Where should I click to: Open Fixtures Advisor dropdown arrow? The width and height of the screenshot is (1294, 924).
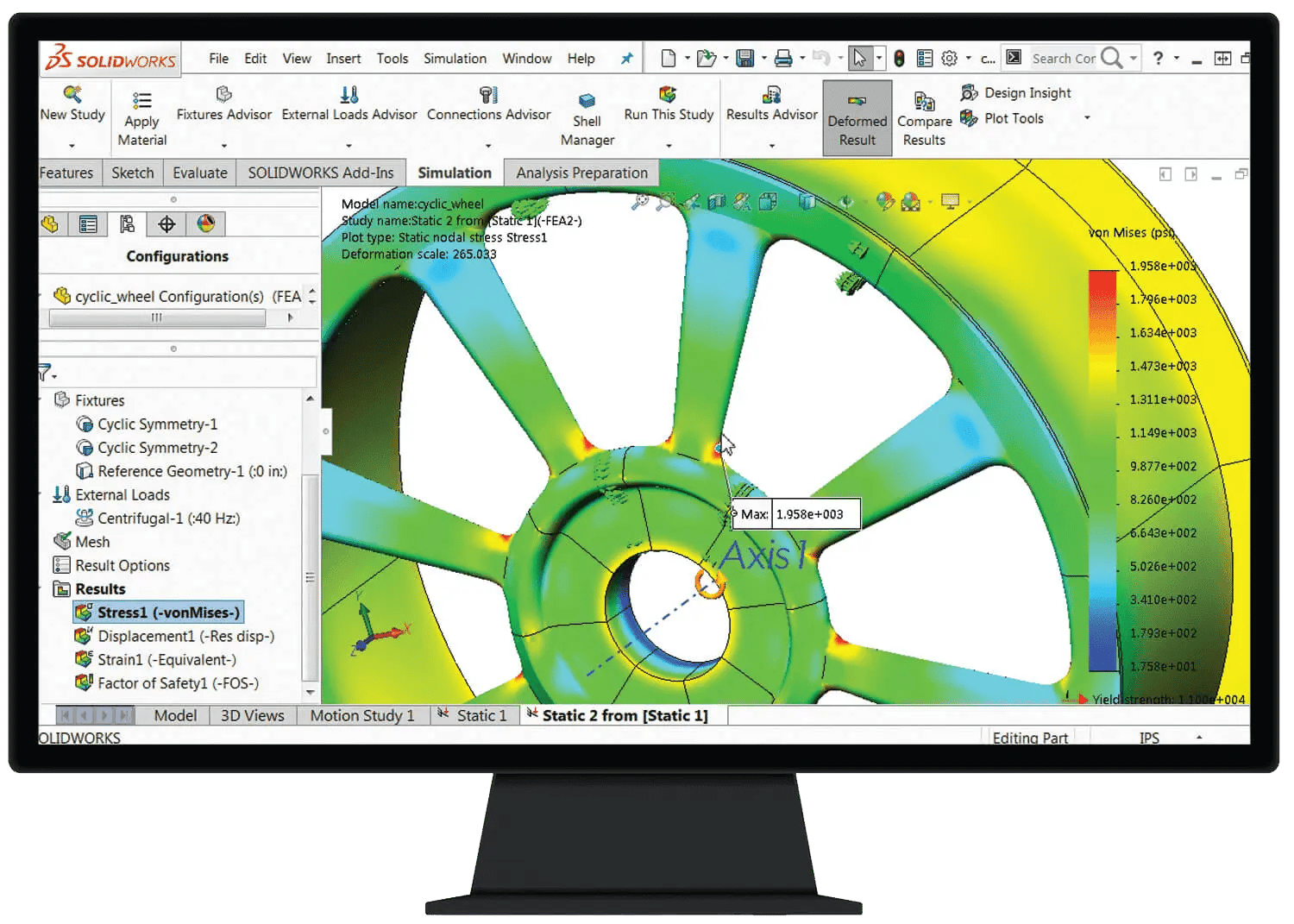pyautogui.click(x=224, y=146)
